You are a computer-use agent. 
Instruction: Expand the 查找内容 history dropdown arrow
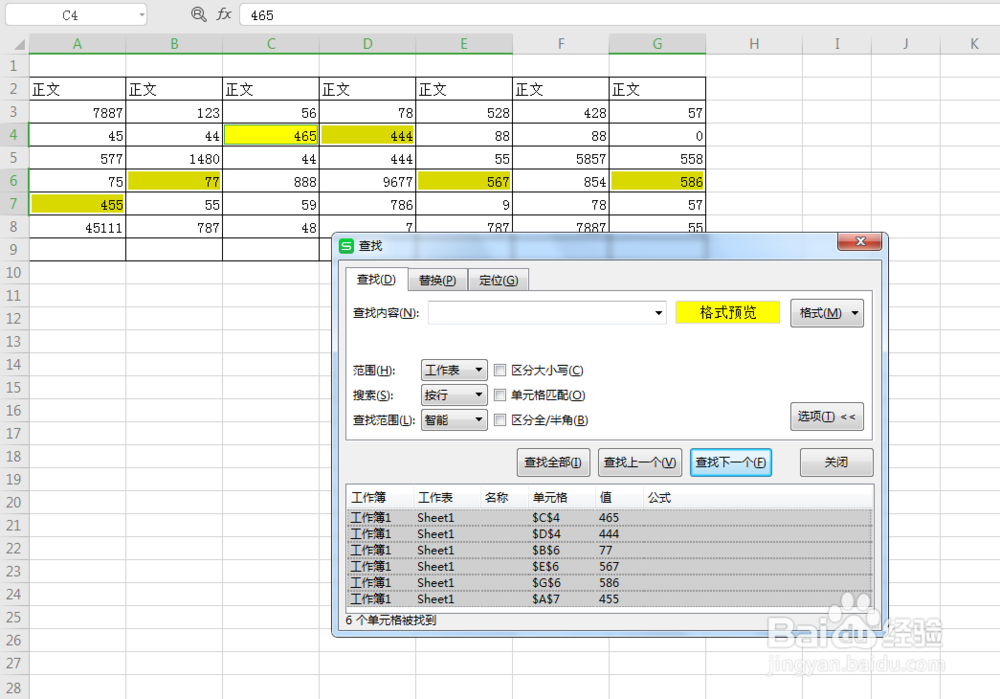(658, 313)
